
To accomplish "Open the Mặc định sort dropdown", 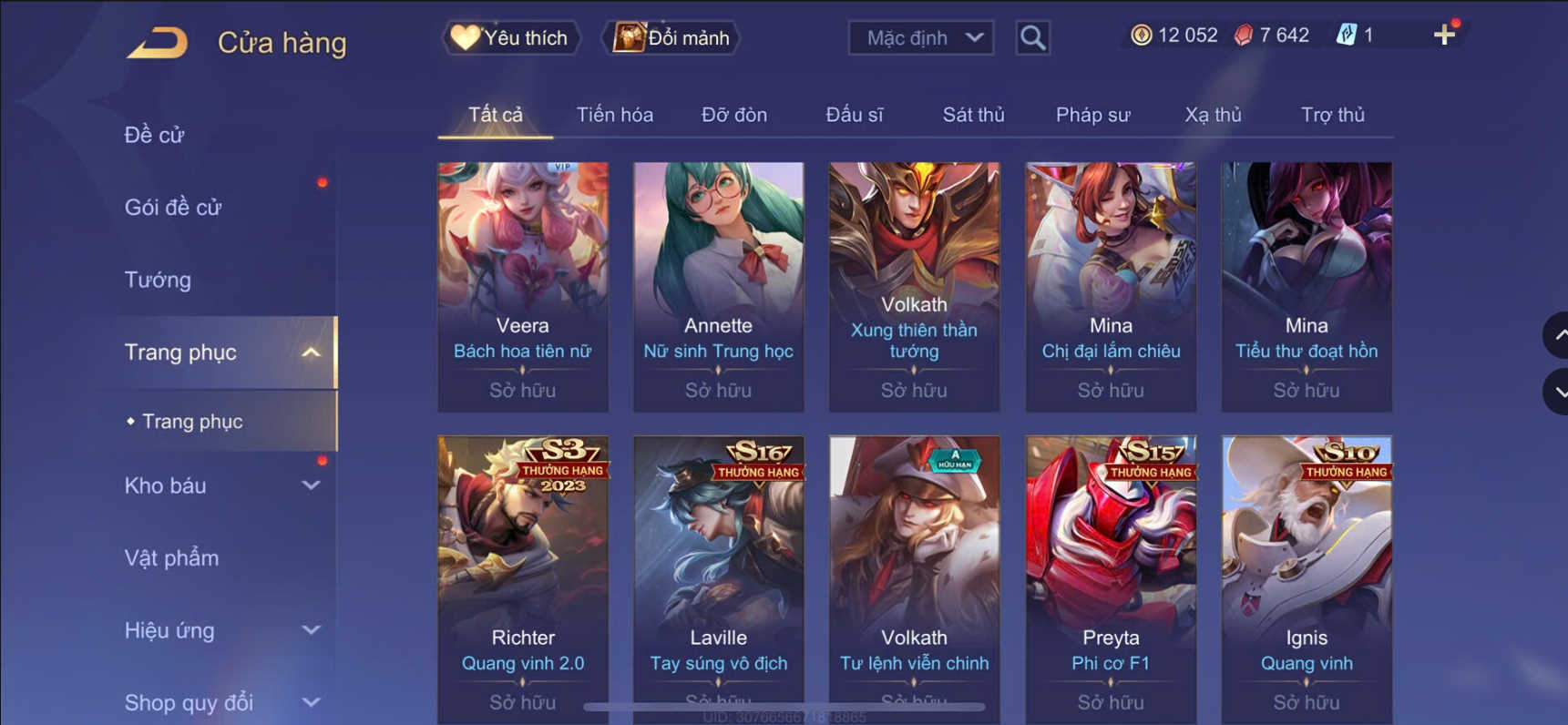I will coord(920,38).
